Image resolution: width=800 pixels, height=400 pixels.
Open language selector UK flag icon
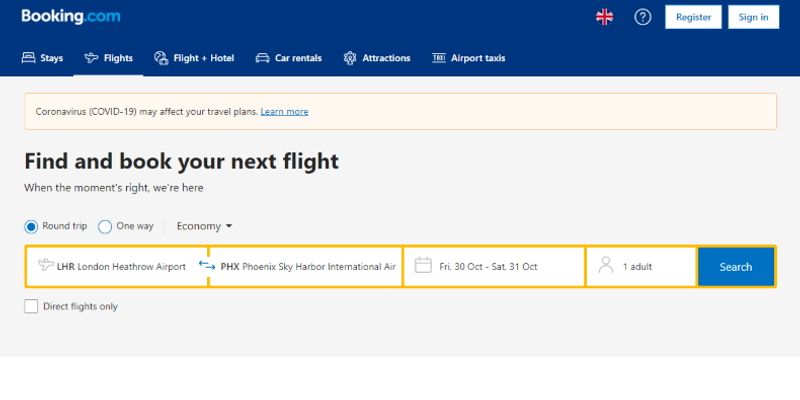[x=605, y=17]
